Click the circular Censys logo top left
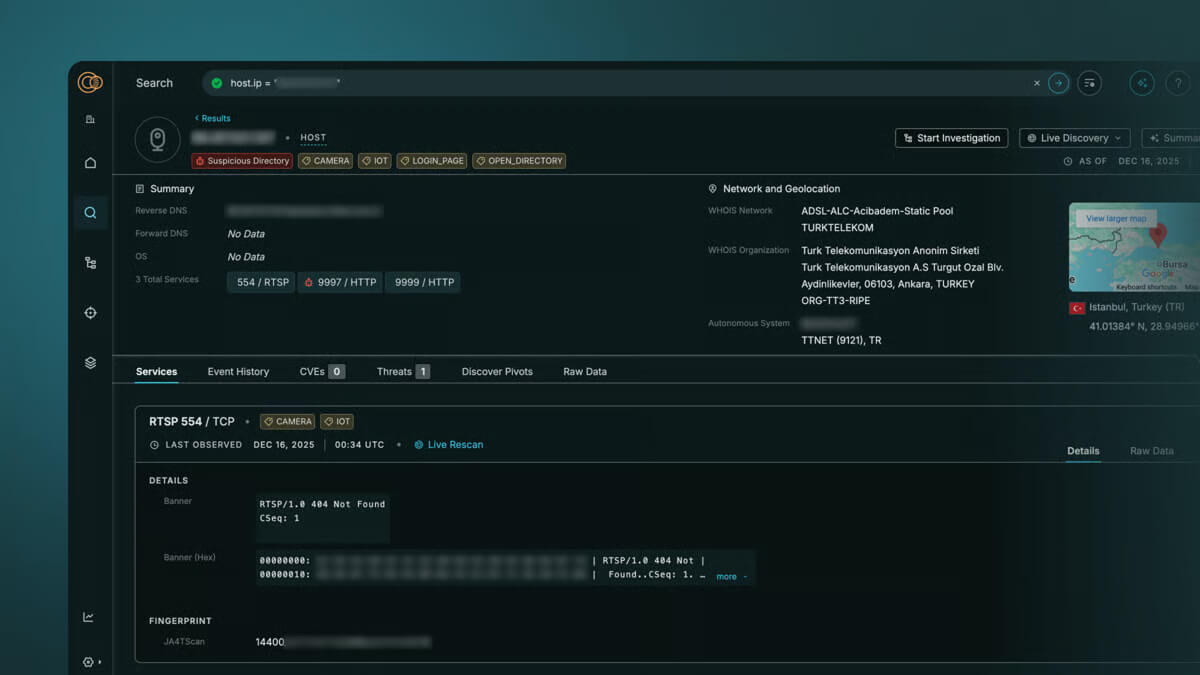 [89, 83]
